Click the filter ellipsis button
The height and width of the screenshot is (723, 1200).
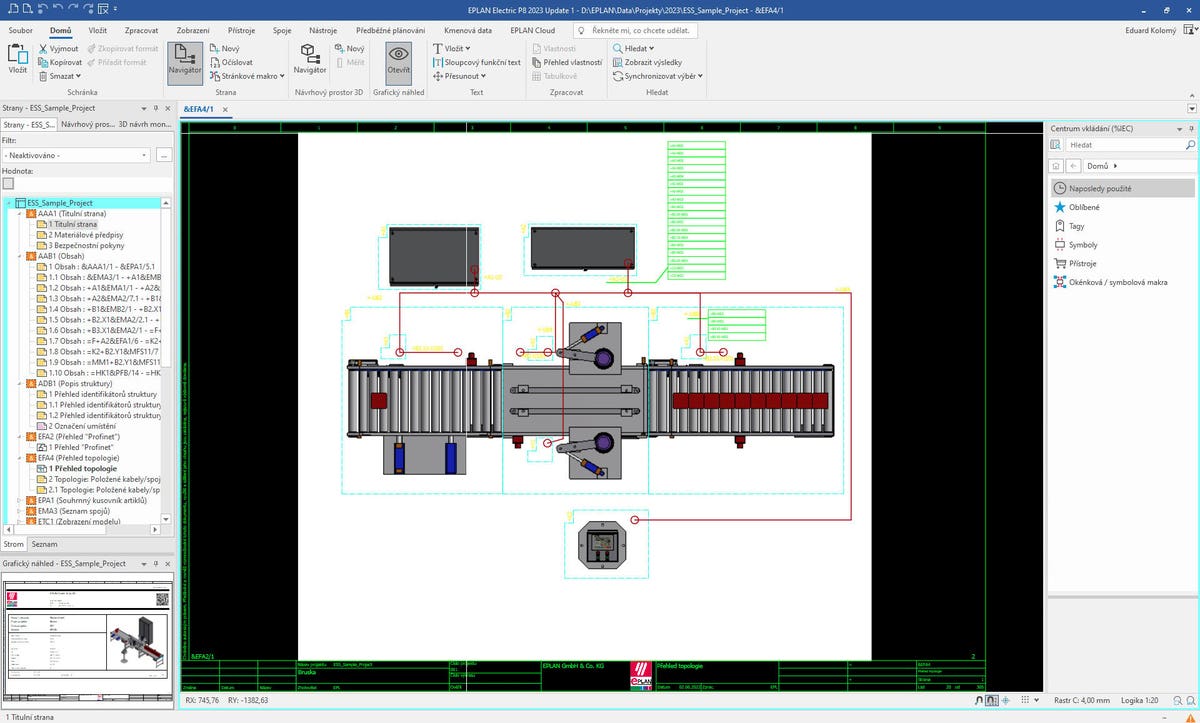click(164, 155)
